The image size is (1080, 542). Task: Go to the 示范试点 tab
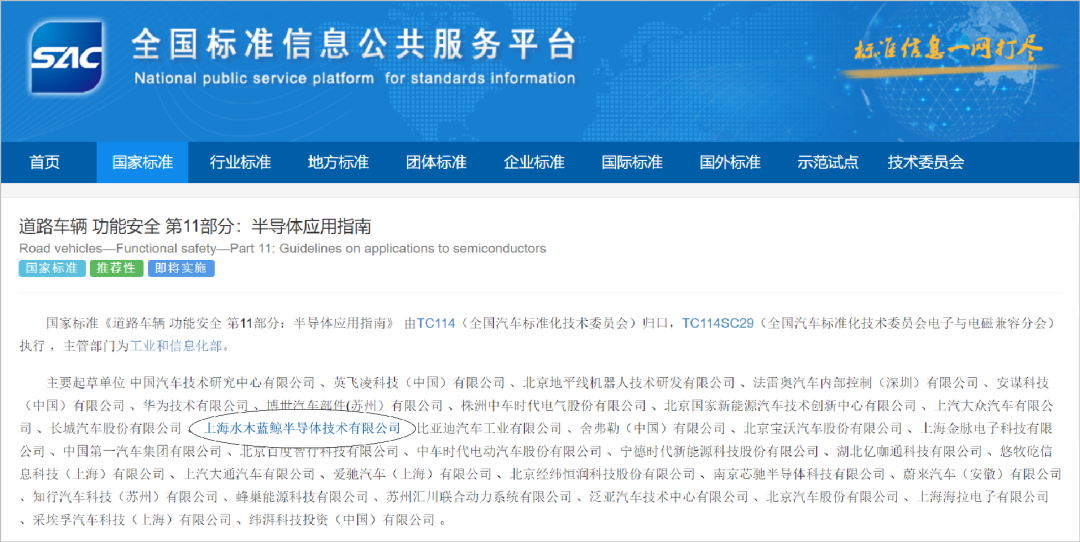(x=828, y=163)
